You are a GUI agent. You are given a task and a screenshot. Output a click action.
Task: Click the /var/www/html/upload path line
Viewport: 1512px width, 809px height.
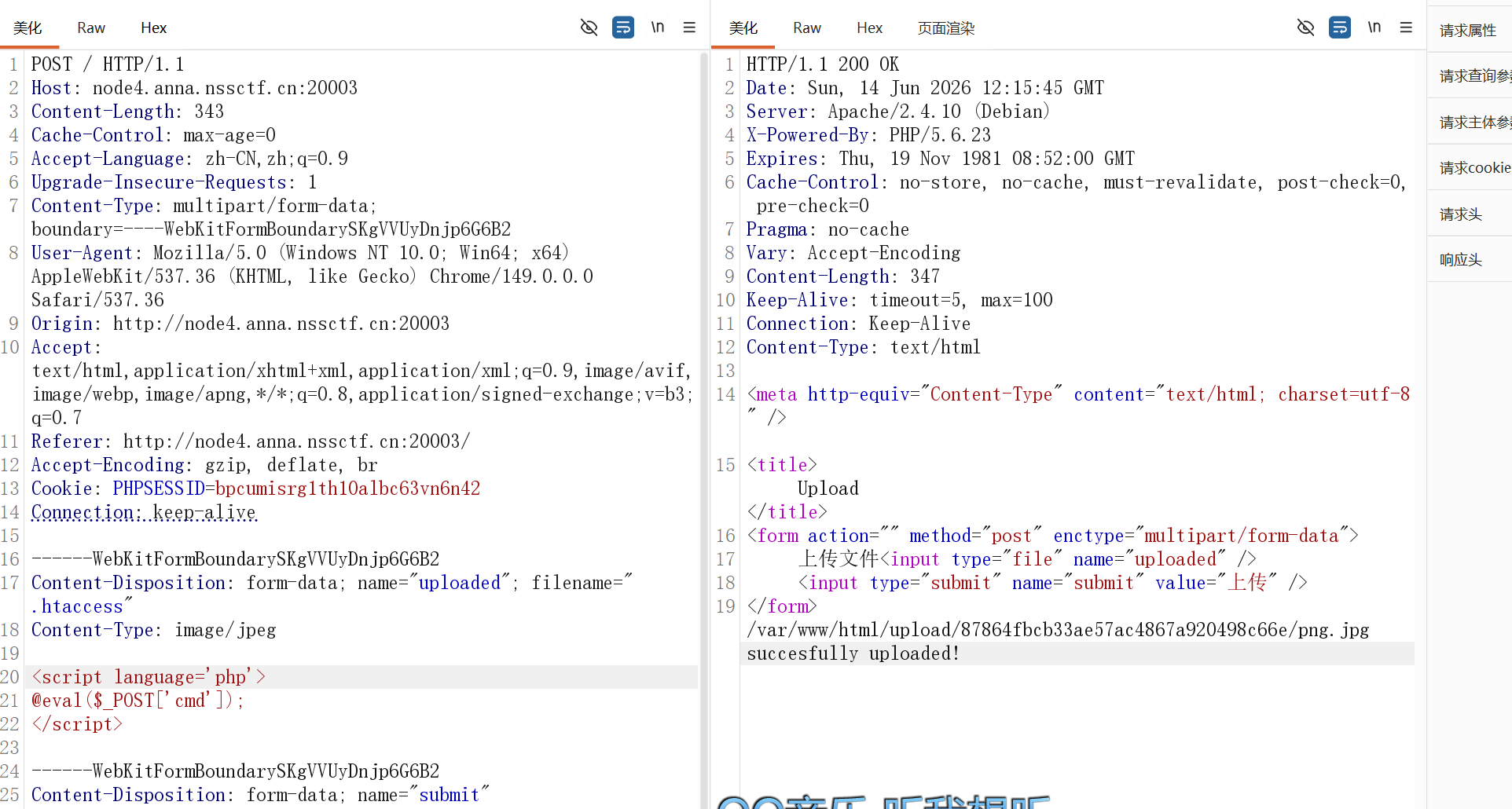(x=1058, y=630)
